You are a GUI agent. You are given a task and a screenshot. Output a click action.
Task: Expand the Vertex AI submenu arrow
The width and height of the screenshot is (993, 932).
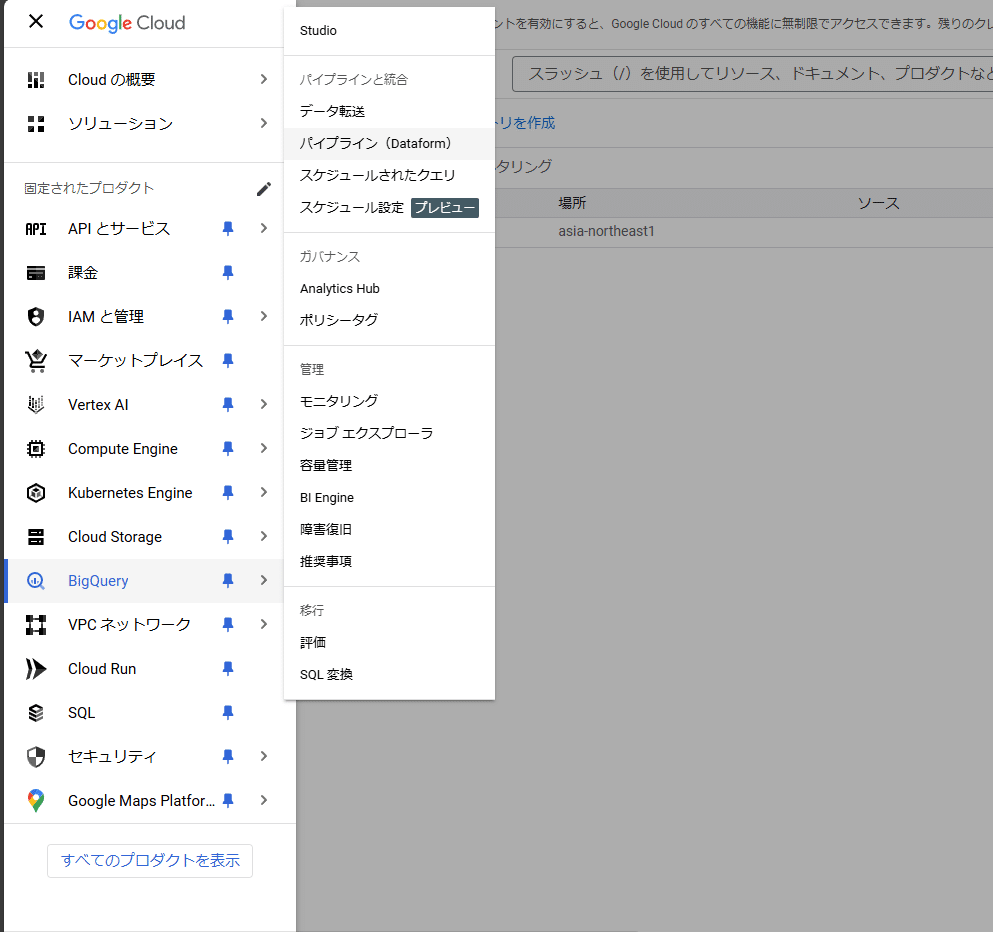[264, 405]
